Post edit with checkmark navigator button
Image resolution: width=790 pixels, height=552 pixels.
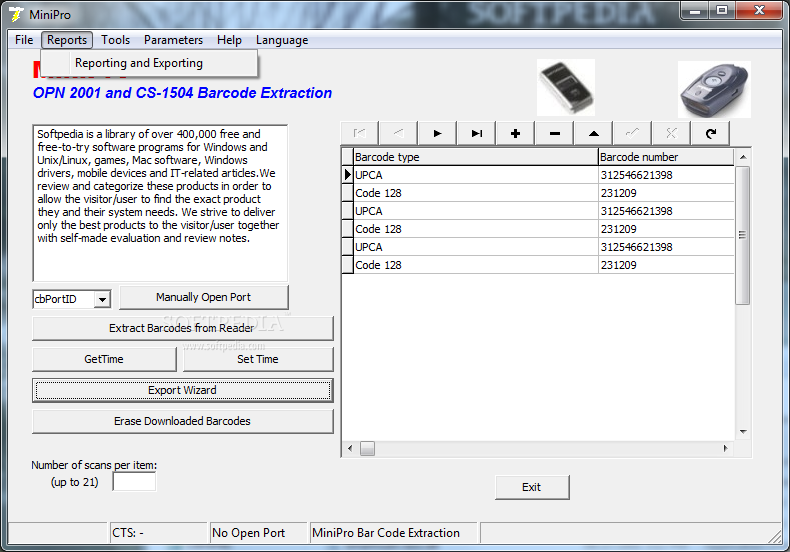[632, 133]
